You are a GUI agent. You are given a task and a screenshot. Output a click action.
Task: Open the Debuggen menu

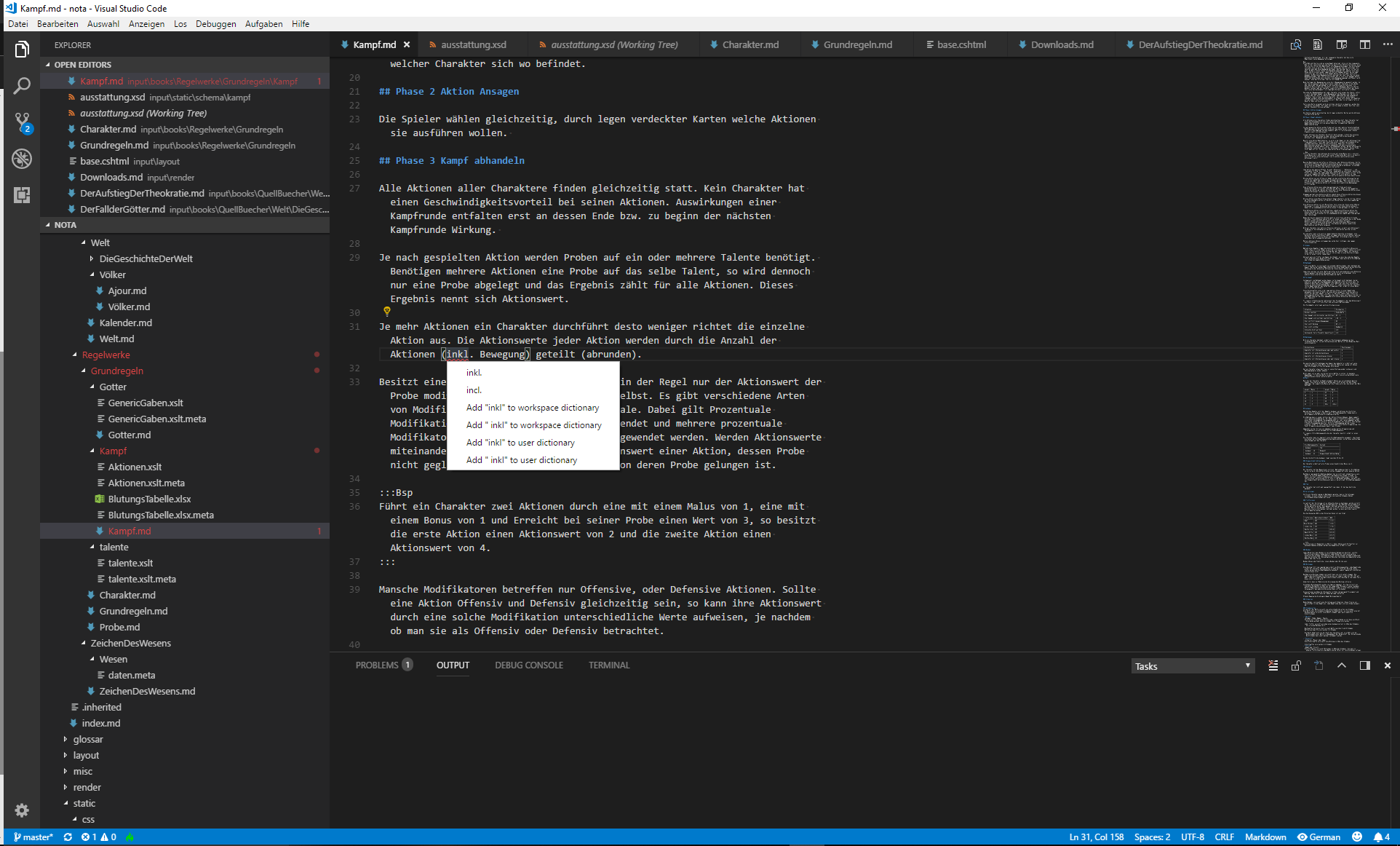tap(215, 24)
